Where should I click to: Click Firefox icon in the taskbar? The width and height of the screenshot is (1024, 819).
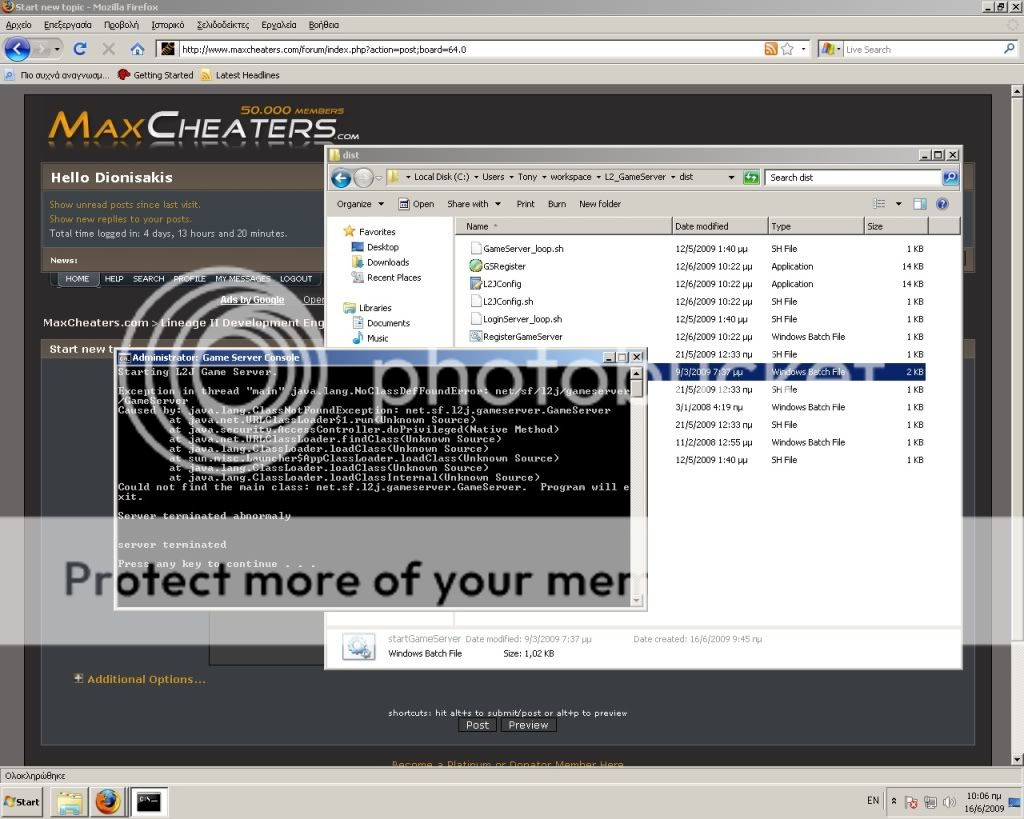(x=108, y=802)
